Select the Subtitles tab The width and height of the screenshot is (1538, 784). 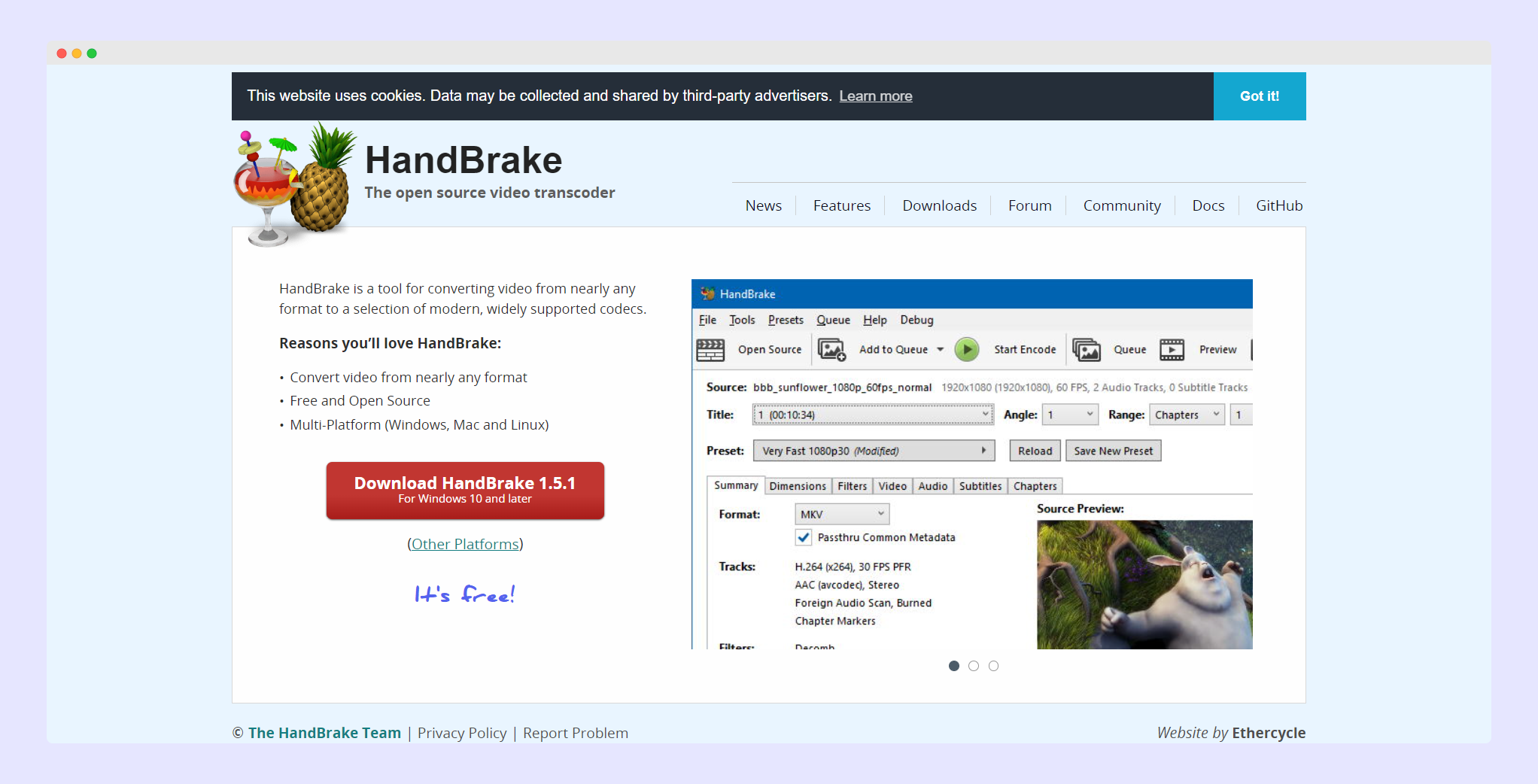point(980,485)
